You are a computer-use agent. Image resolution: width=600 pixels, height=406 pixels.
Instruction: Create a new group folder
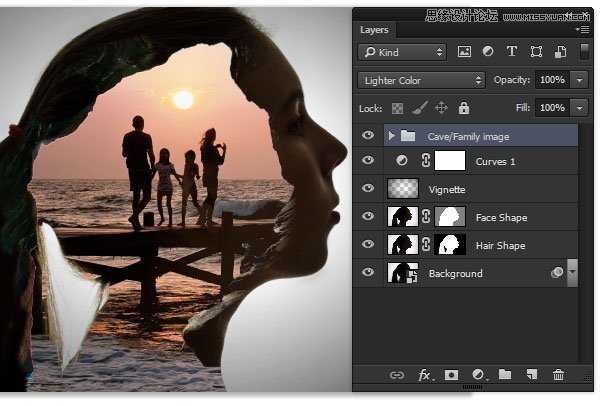505,374
